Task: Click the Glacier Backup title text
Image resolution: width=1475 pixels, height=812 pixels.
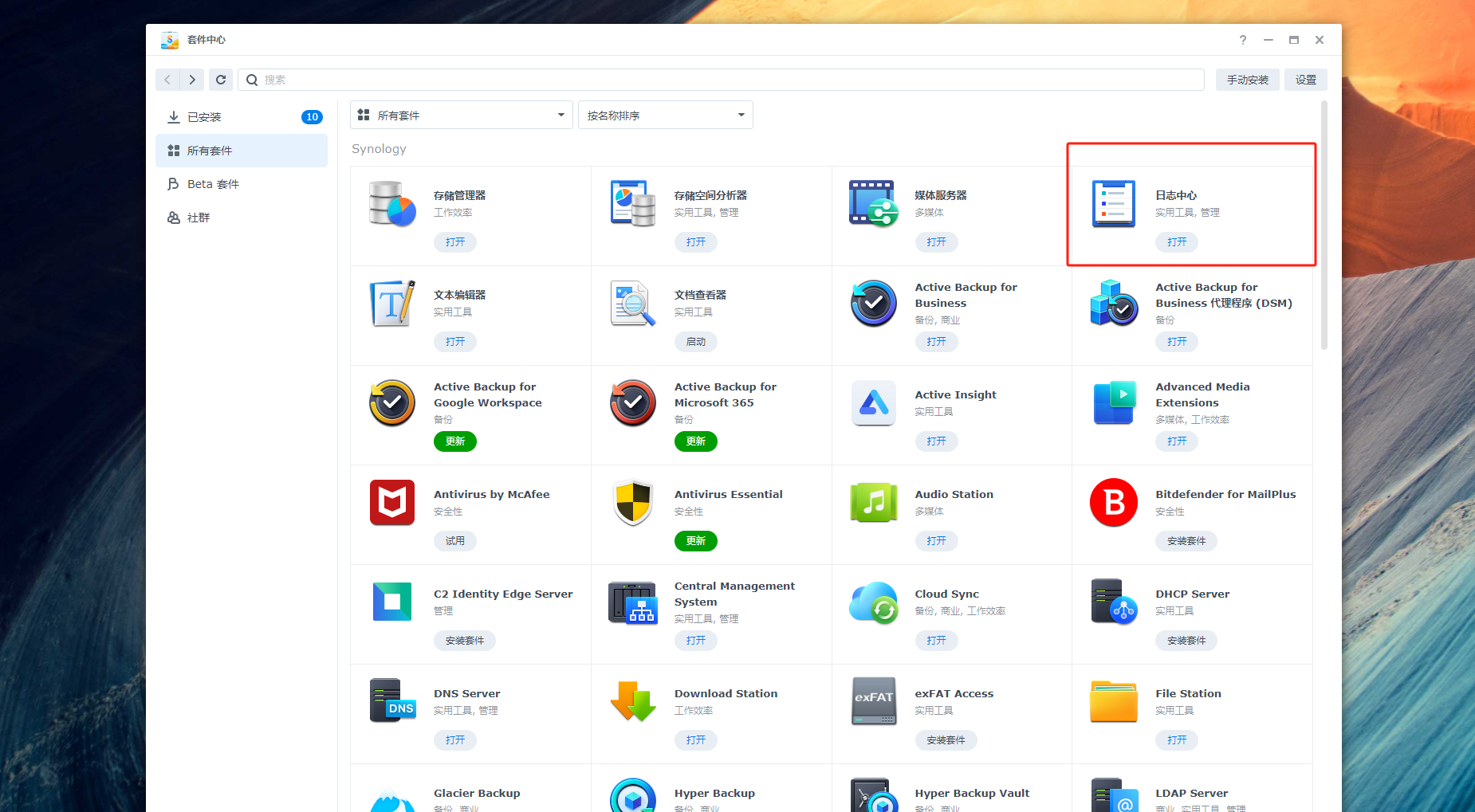Action: [477, 794]
